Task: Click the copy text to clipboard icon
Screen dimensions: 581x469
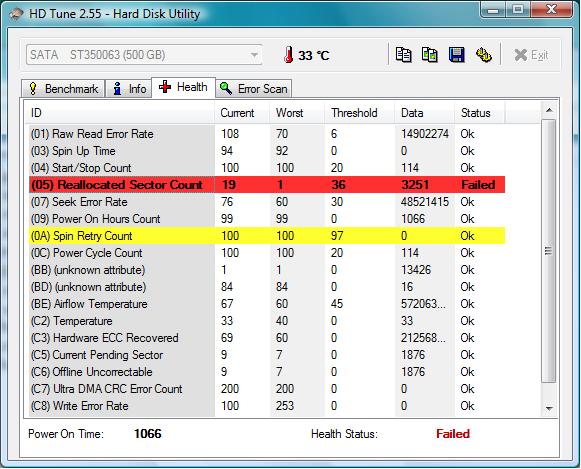Action: pyautogui.click(x=403, y=55)
